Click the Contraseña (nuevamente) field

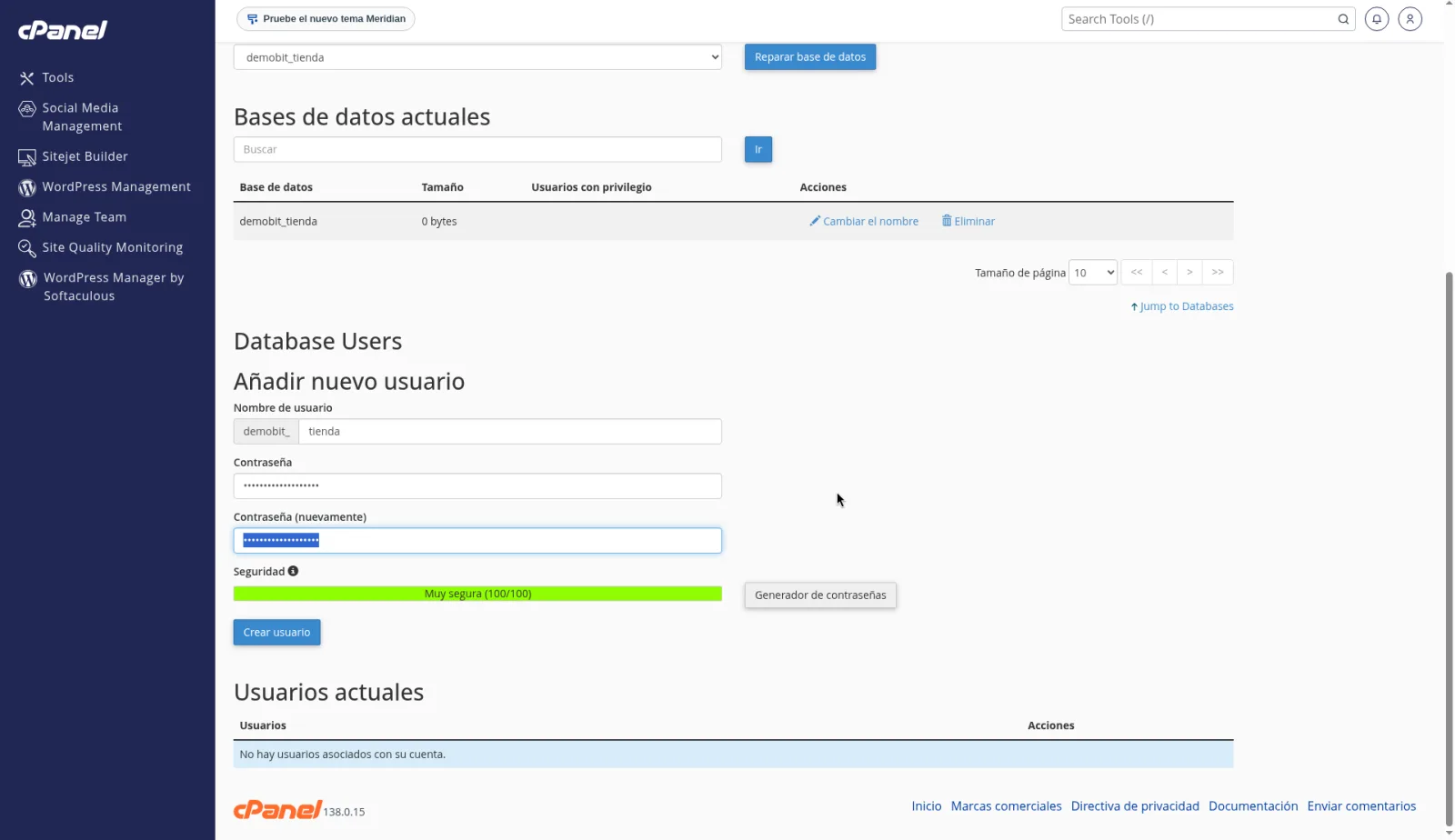tap(477, 541)
